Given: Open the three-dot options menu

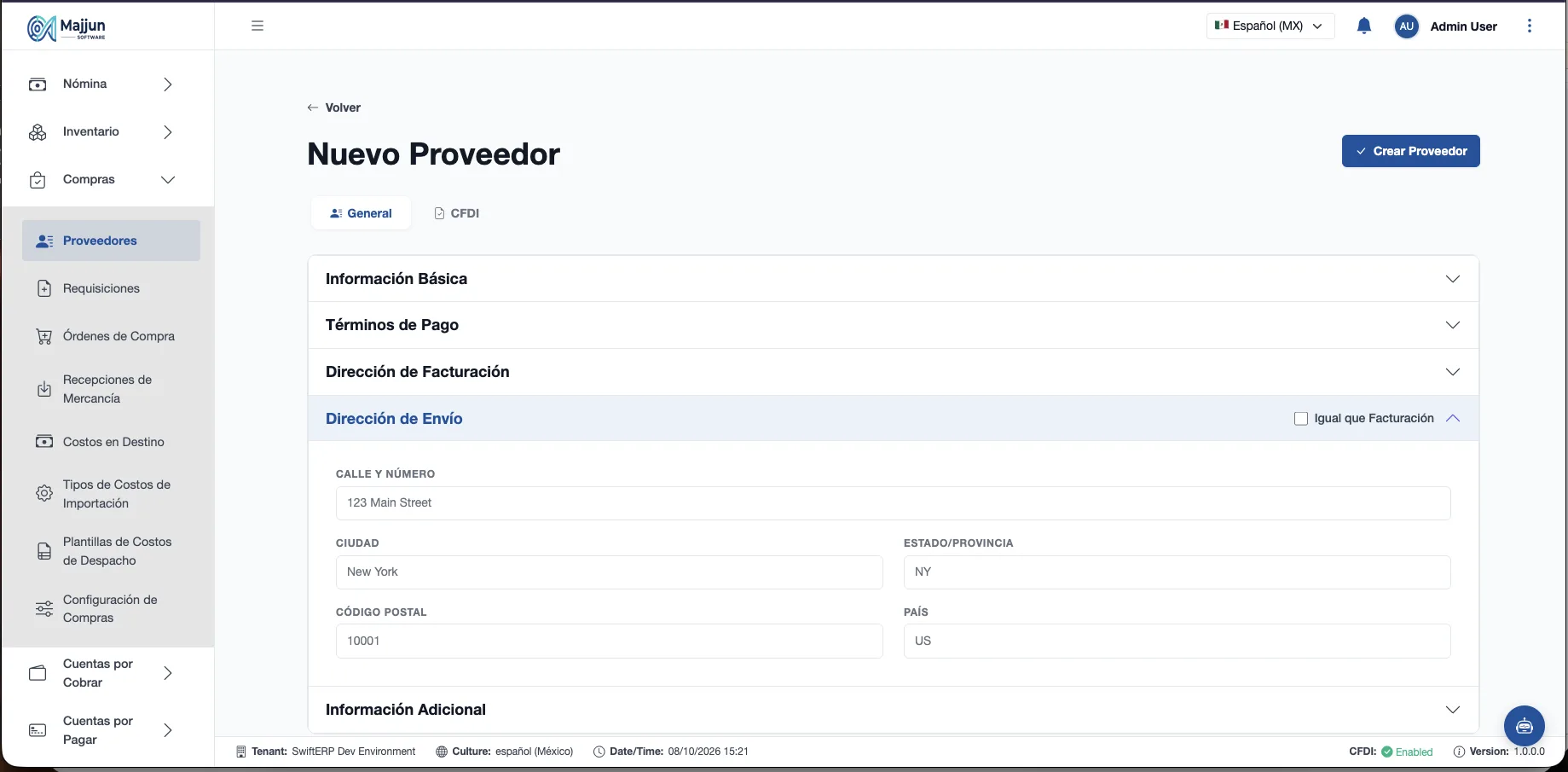Looking at the screenshot, I should [1530, 26].
